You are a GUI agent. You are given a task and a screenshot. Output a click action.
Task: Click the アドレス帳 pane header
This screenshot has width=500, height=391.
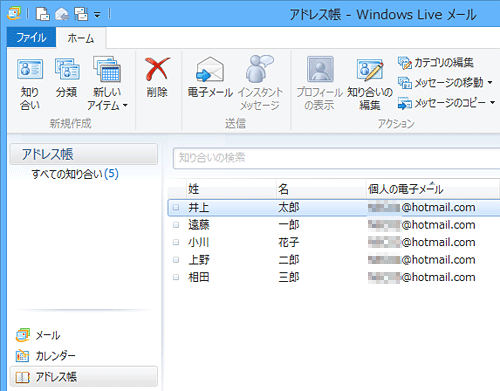click(84, 154)
